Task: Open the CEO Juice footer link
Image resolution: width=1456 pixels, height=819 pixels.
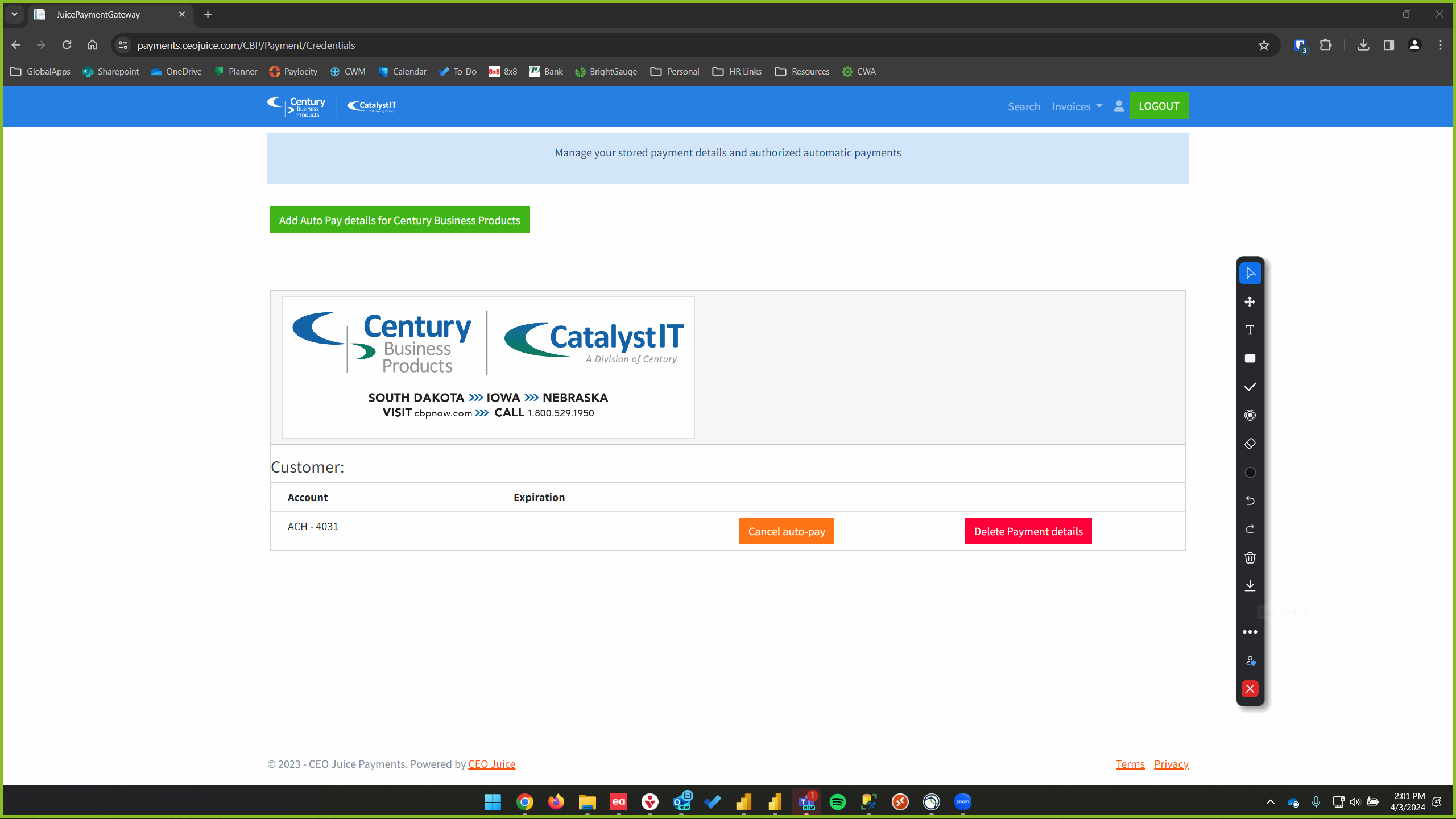Action: (491, 764)
